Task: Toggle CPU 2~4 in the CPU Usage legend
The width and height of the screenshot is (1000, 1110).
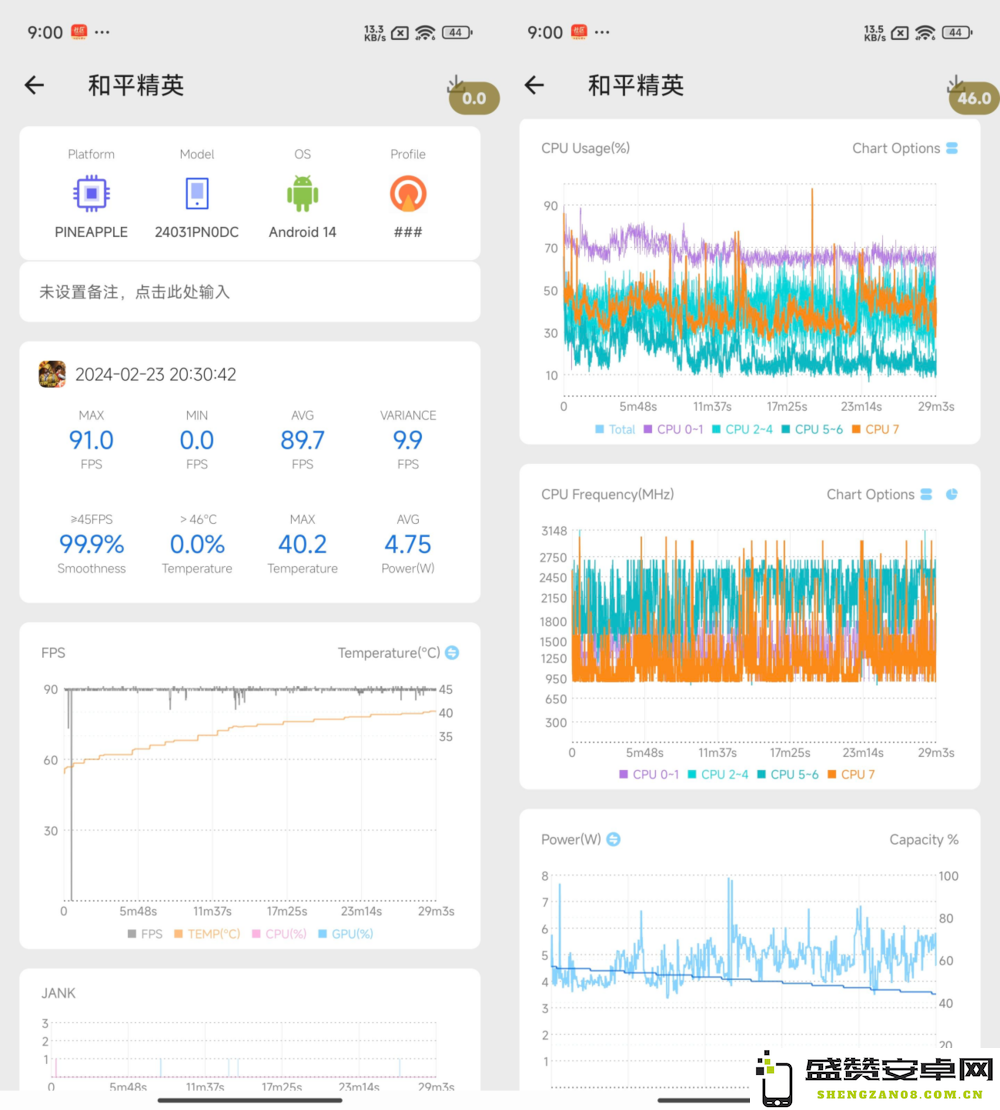Action: coord(742,429)
